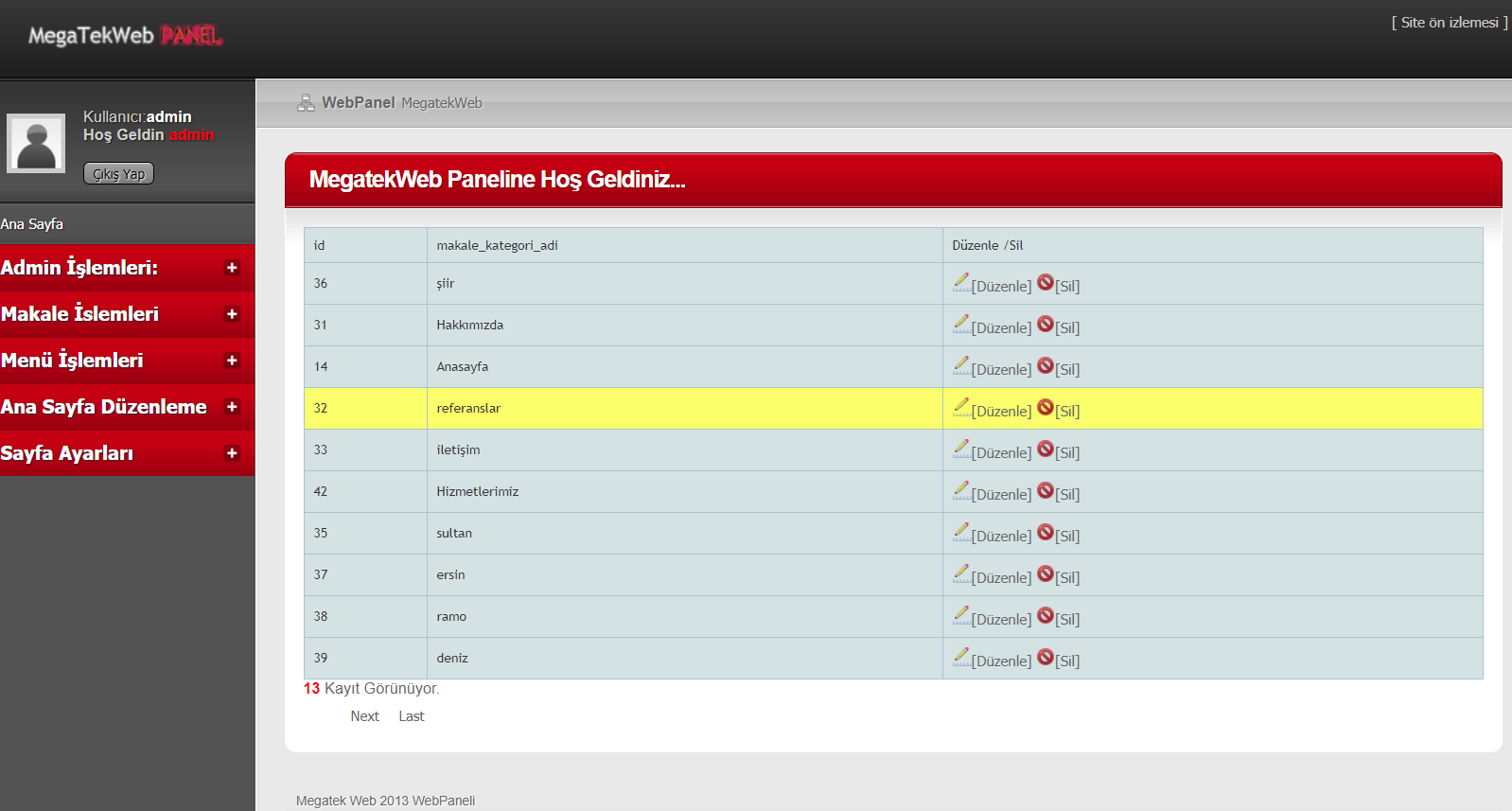Click the red delete icon for Hakkımızda row
This screenshot has height=811, width=1512.
click(x=1046, y=324)
